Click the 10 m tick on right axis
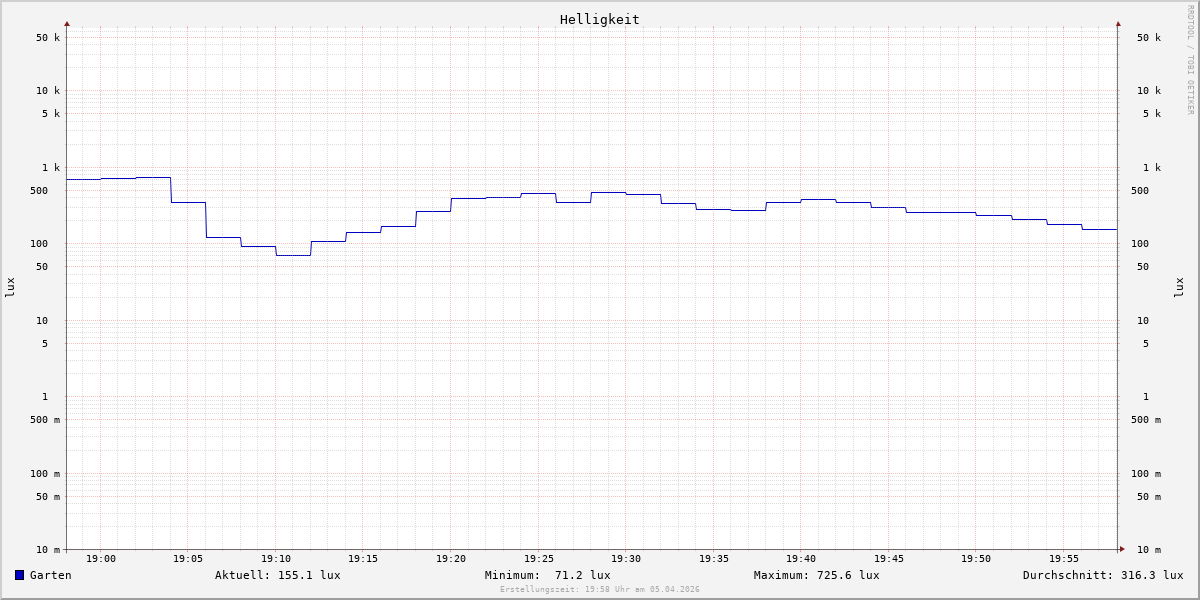 coord(1148,549)
